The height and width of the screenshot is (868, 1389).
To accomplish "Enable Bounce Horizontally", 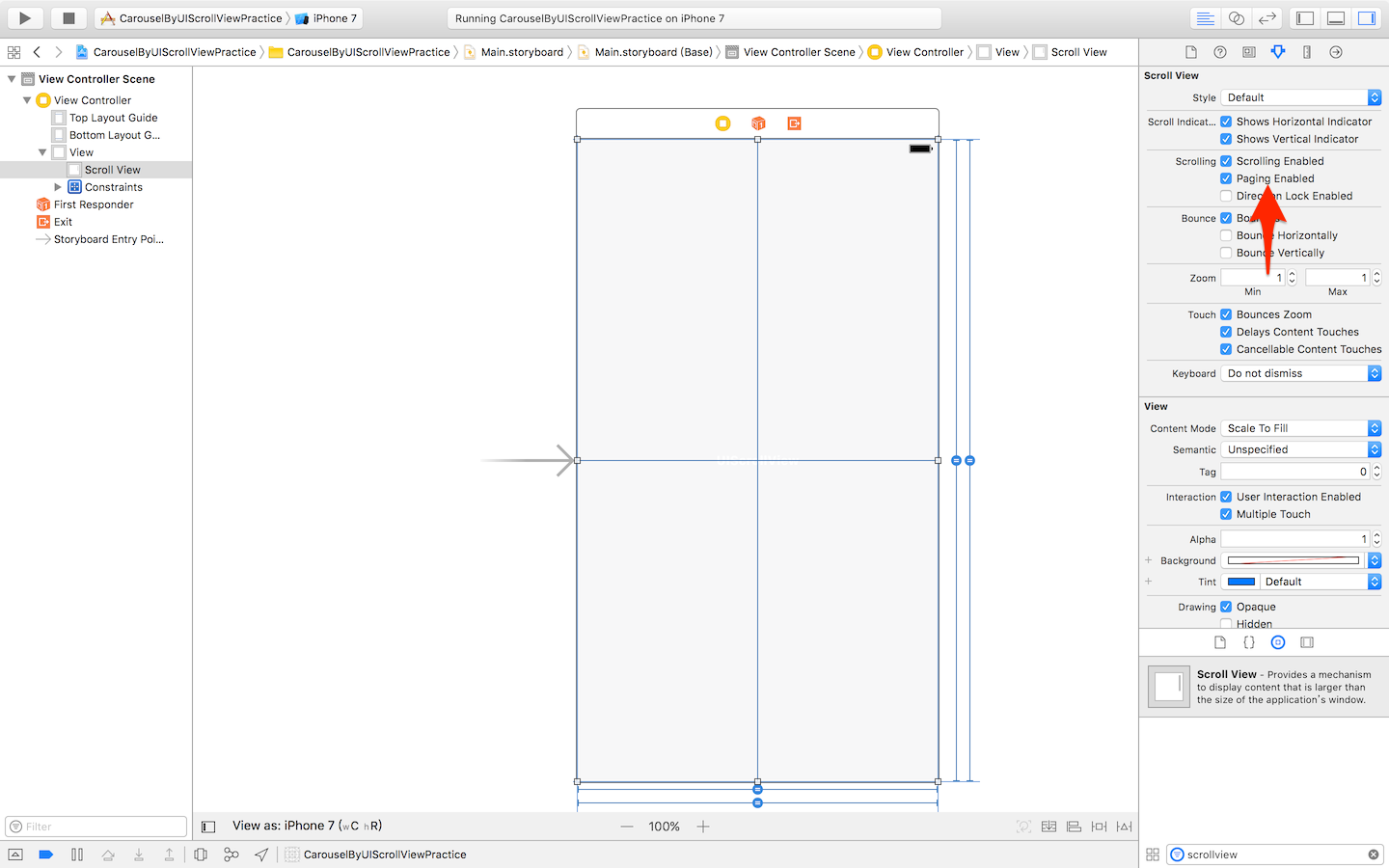I will [x=1226, y=234].
